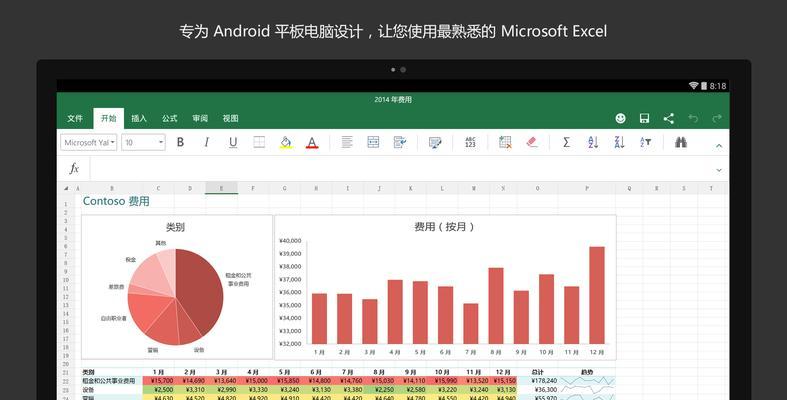Open text alignment options
This screenshot has width=787, height=400.
347,143
